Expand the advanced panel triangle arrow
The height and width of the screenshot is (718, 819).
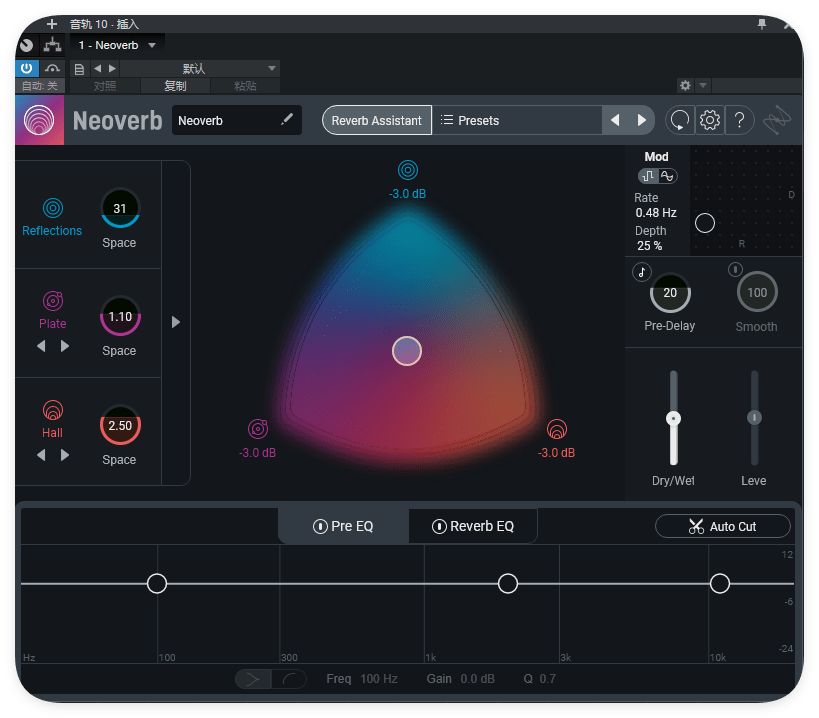pyautogui.click(x=176, y=322)
